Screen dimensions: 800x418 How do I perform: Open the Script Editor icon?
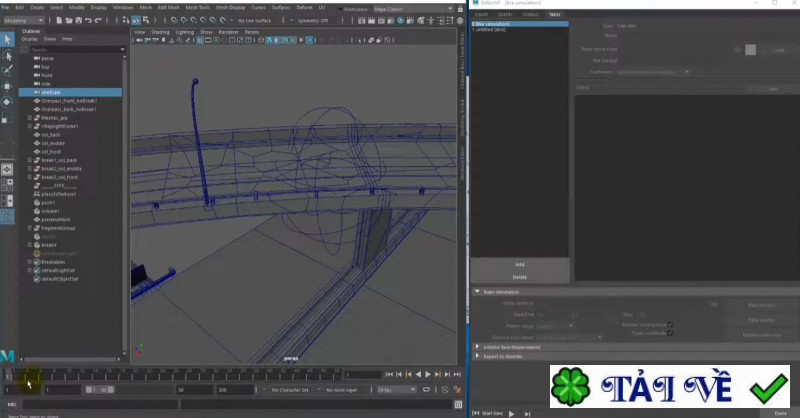click(460, 402)
